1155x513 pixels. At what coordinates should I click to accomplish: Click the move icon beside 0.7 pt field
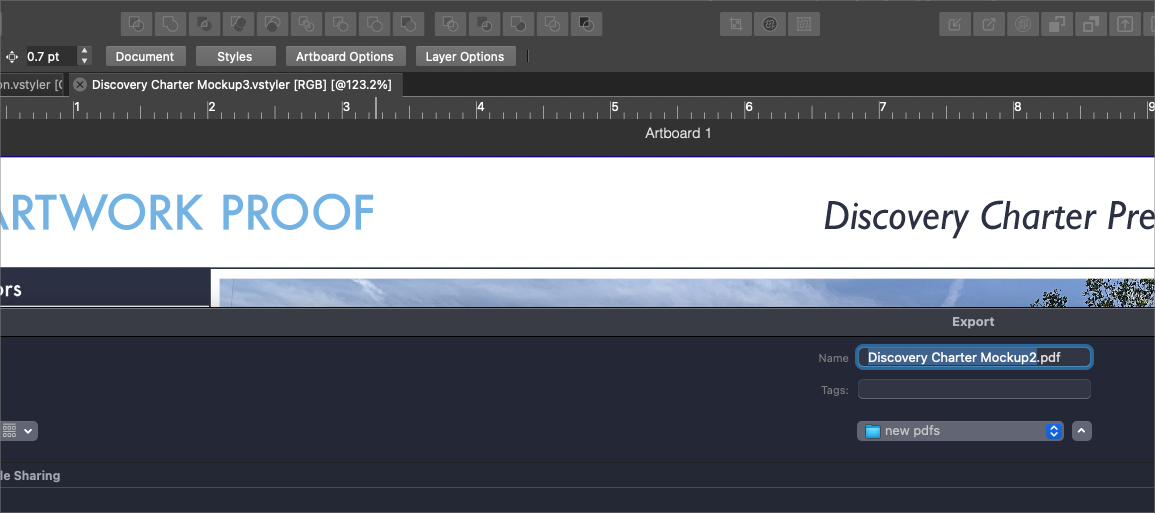tap(12, 57)
